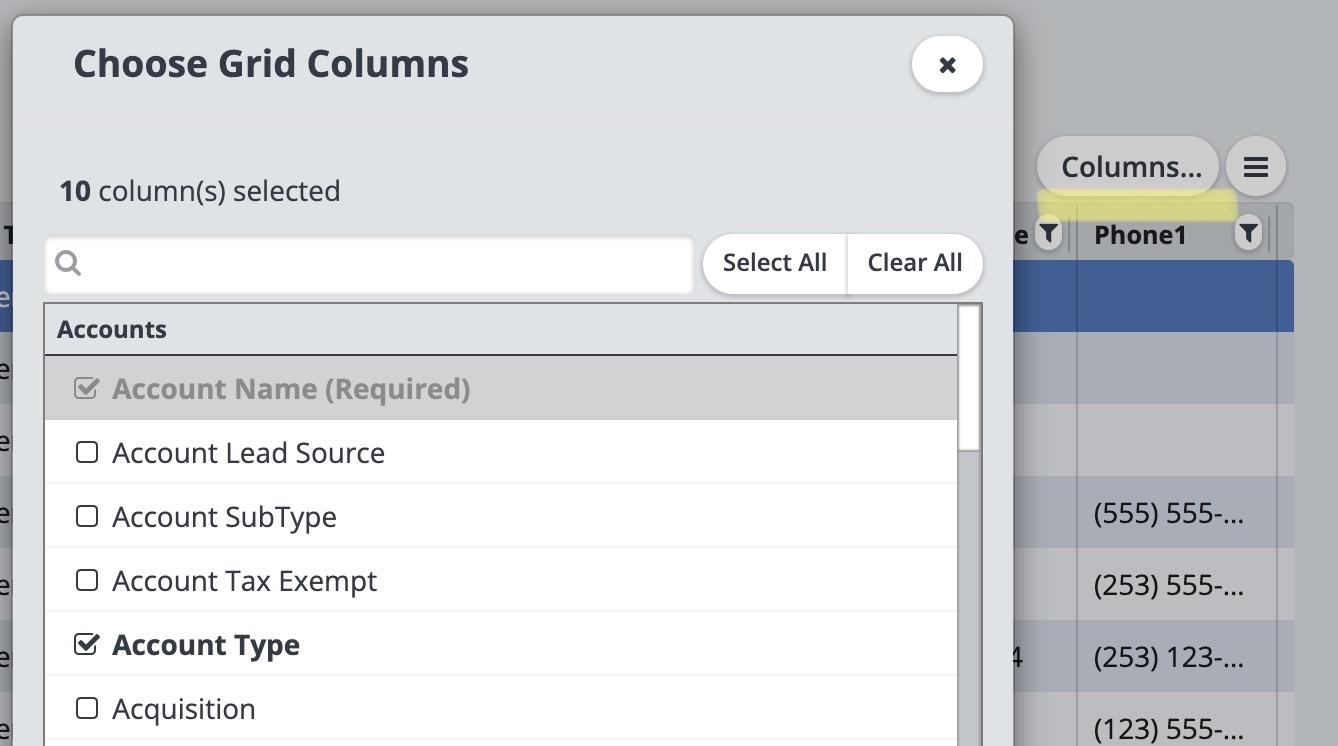
Task: Click the filter icon left of Phone1
Action: coord(1048,235)
